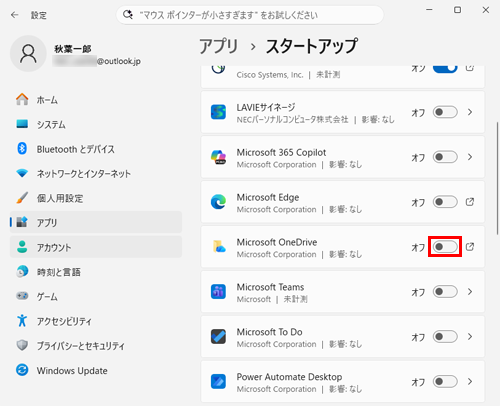
Task: Open Microsoft OneDrive's external link icon
Action: pyautogui.click(x=470, y=247)
